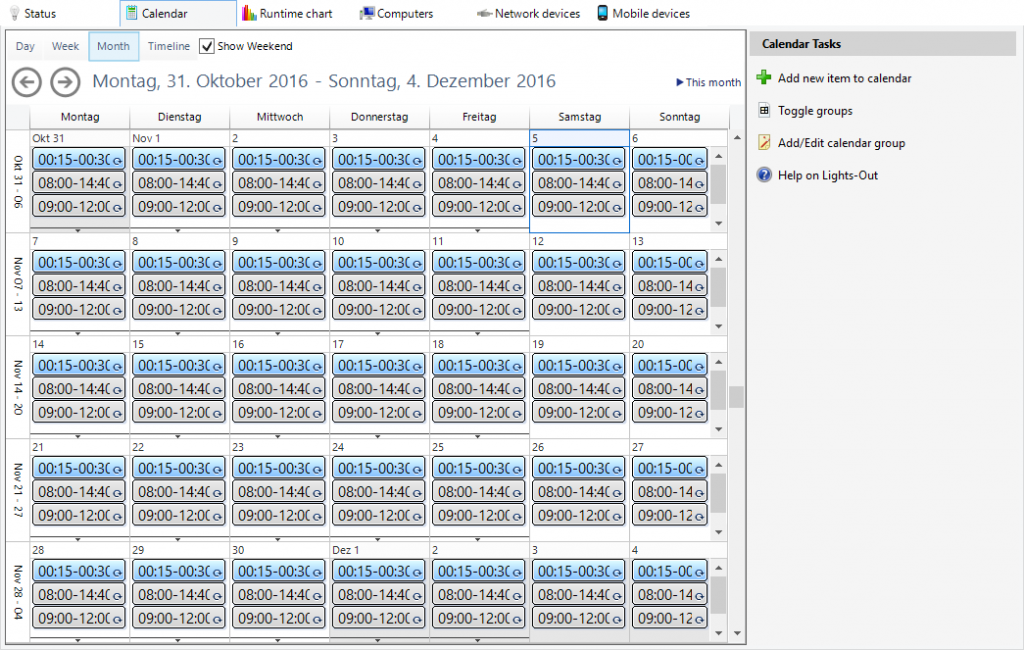Click the Toggle groups link
The image size is (1024, 650).
point(815,111)
